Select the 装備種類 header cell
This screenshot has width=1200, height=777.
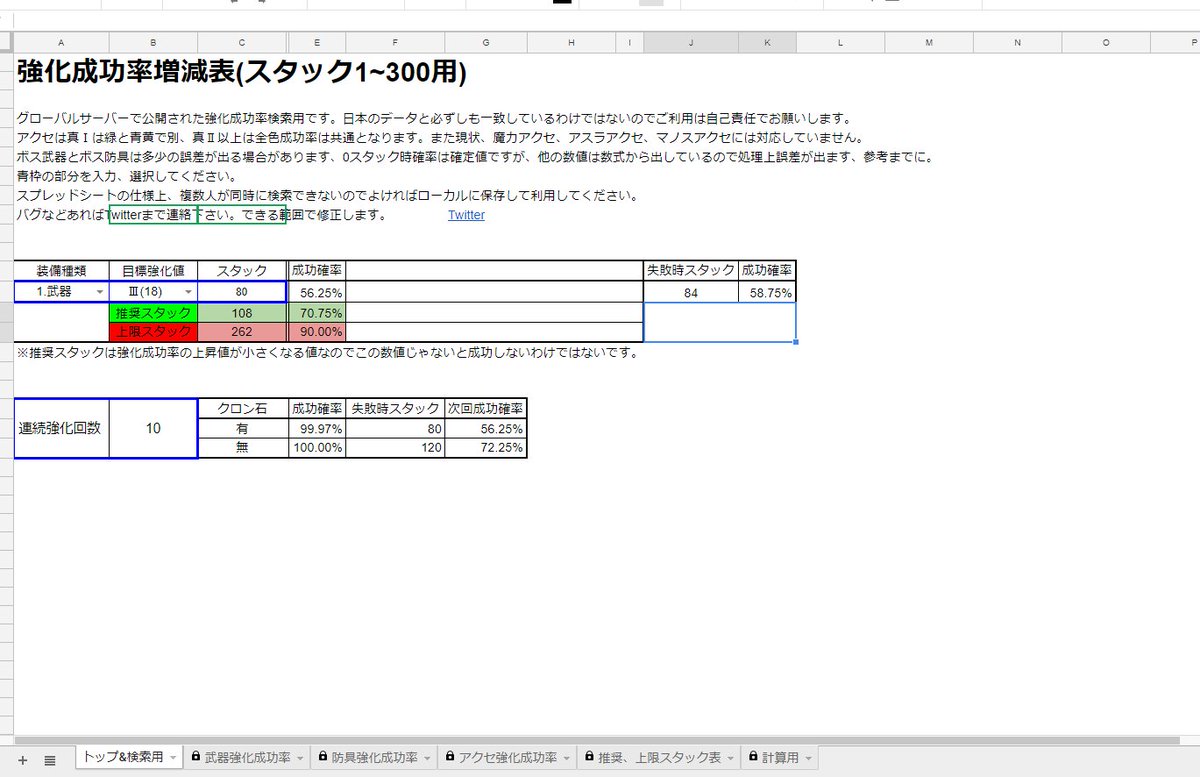pyautogui.click(x=62, y=270)
